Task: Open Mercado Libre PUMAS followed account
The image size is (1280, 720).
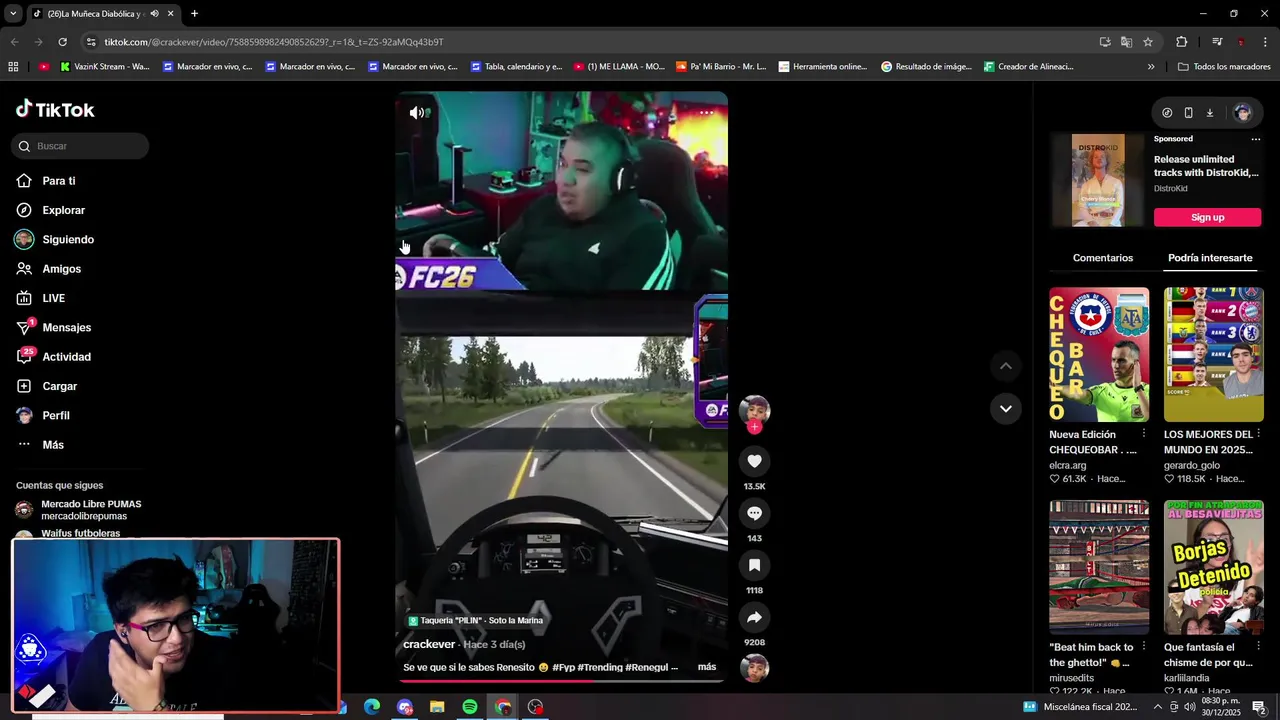Action: pos(80,510)
